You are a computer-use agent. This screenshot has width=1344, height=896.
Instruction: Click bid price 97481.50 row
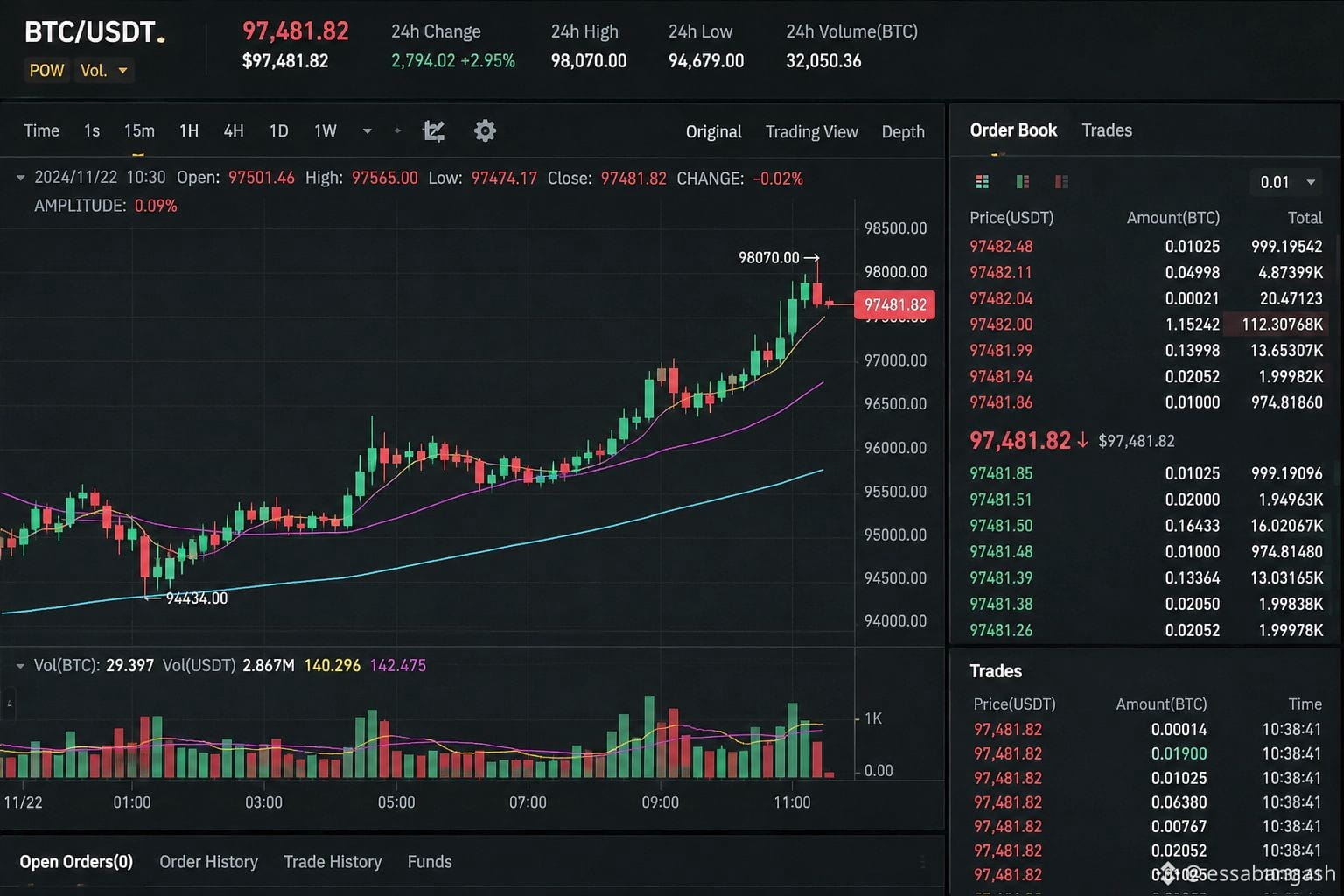[1146, 526]
